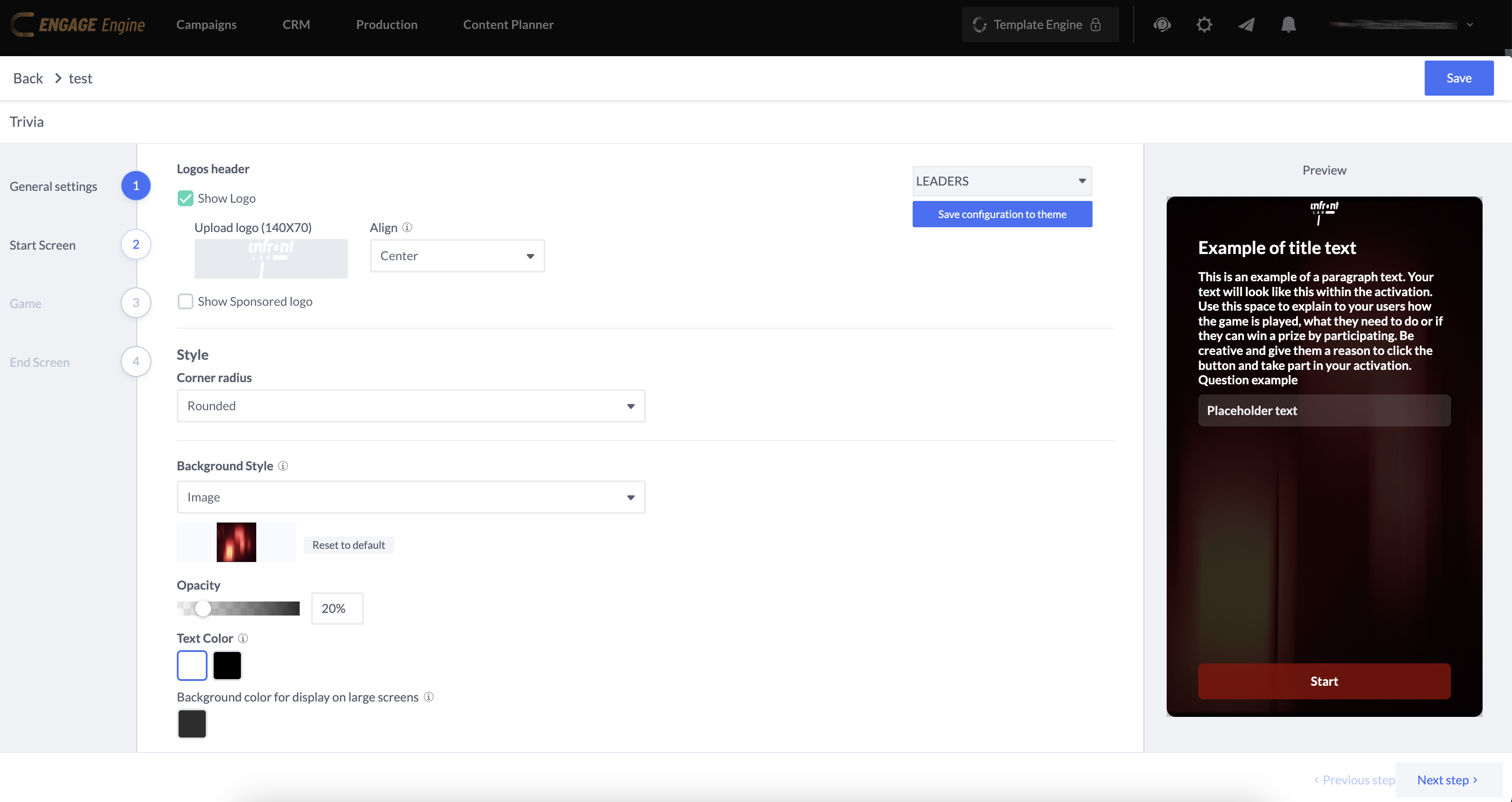Click the support chat icon in header

[x=1161, y=25]
